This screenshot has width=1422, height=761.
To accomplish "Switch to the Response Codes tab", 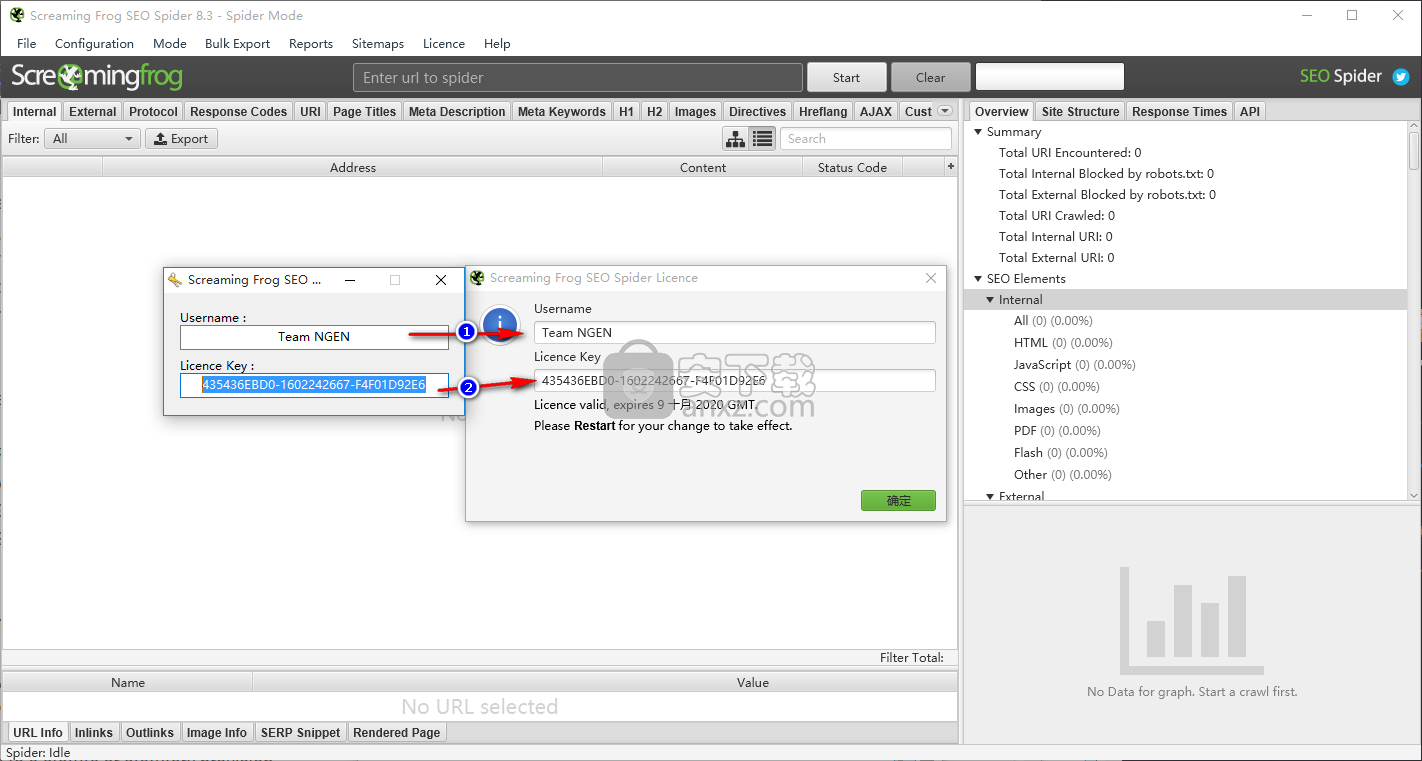I will 238,111.
